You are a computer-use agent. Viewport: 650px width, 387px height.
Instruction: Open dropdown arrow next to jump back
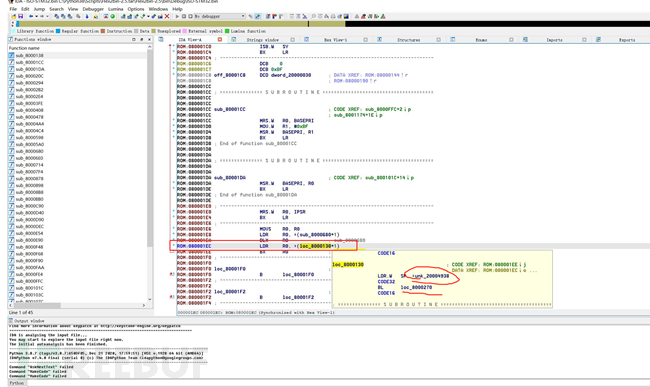[36, 17]
